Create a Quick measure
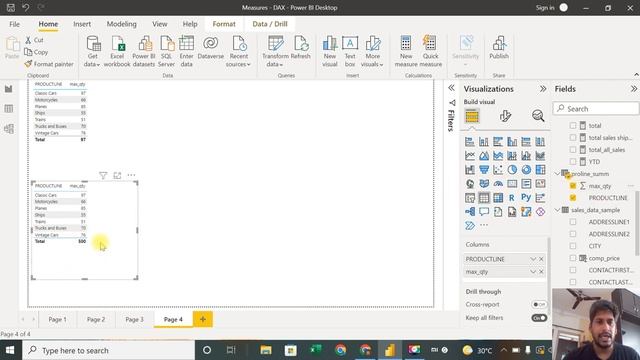Viewport: 640px width, 360px height. 430,51
